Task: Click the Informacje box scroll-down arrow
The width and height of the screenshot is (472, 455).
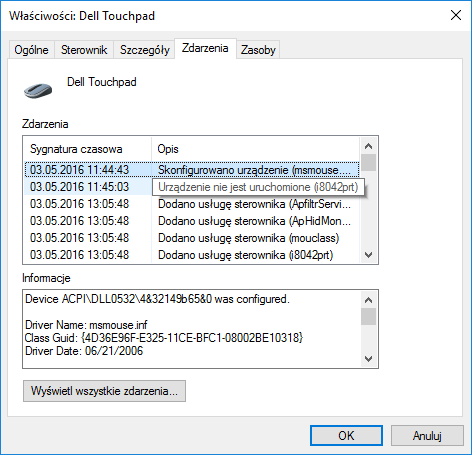Action: coord(368,359)
